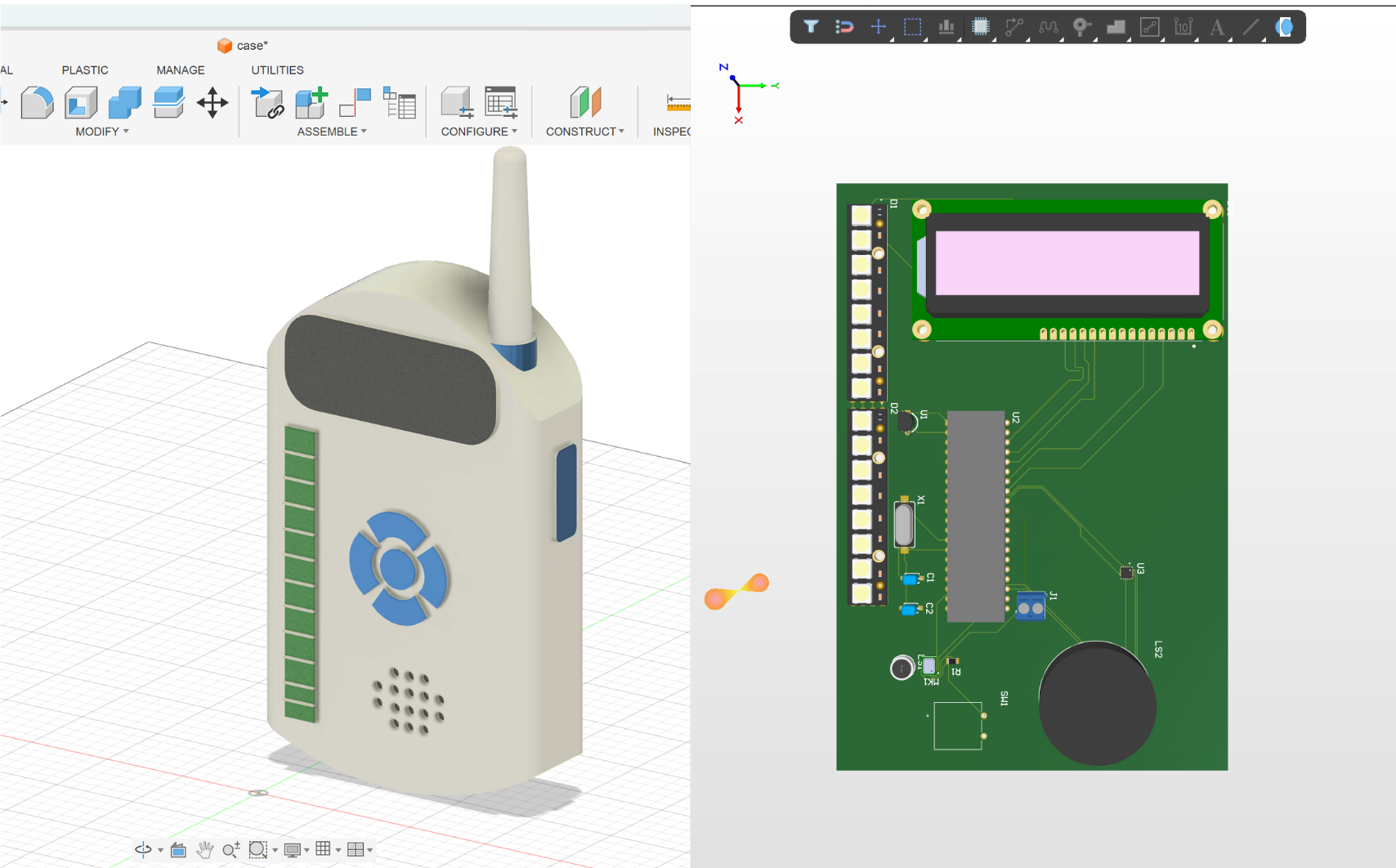1396x868 pixels.
Task: Toggle the blue 3D view icon in PCB toolbar
Action: pyautogui.click(x=1285, y=27)
